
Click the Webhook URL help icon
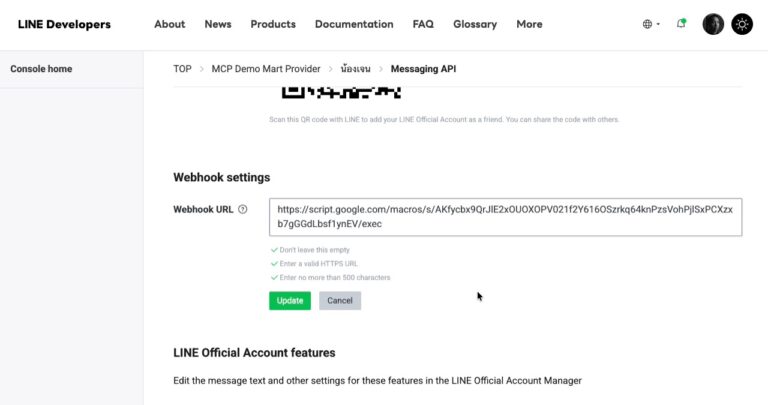[x=242, y=209]
